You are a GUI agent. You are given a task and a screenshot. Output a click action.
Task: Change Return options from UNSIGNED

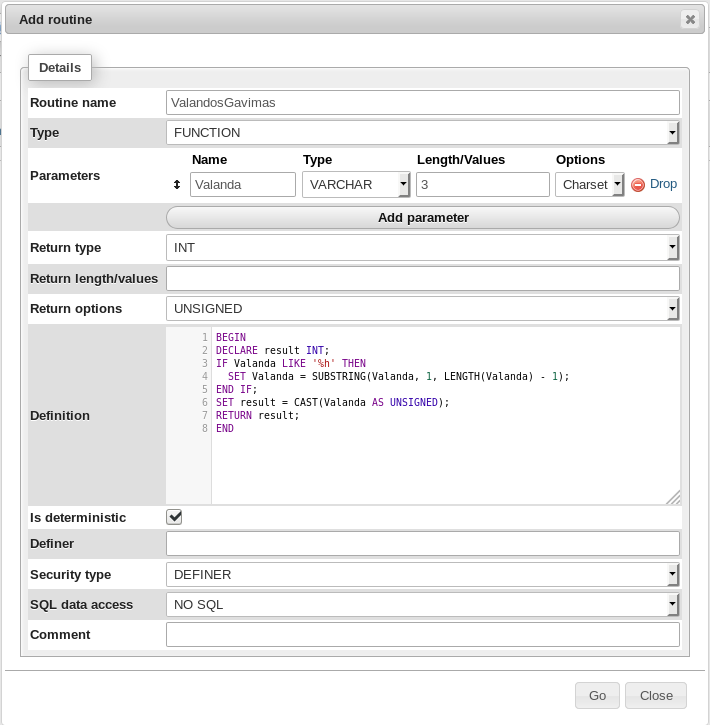pyautogui.click(x=422, y=309)
